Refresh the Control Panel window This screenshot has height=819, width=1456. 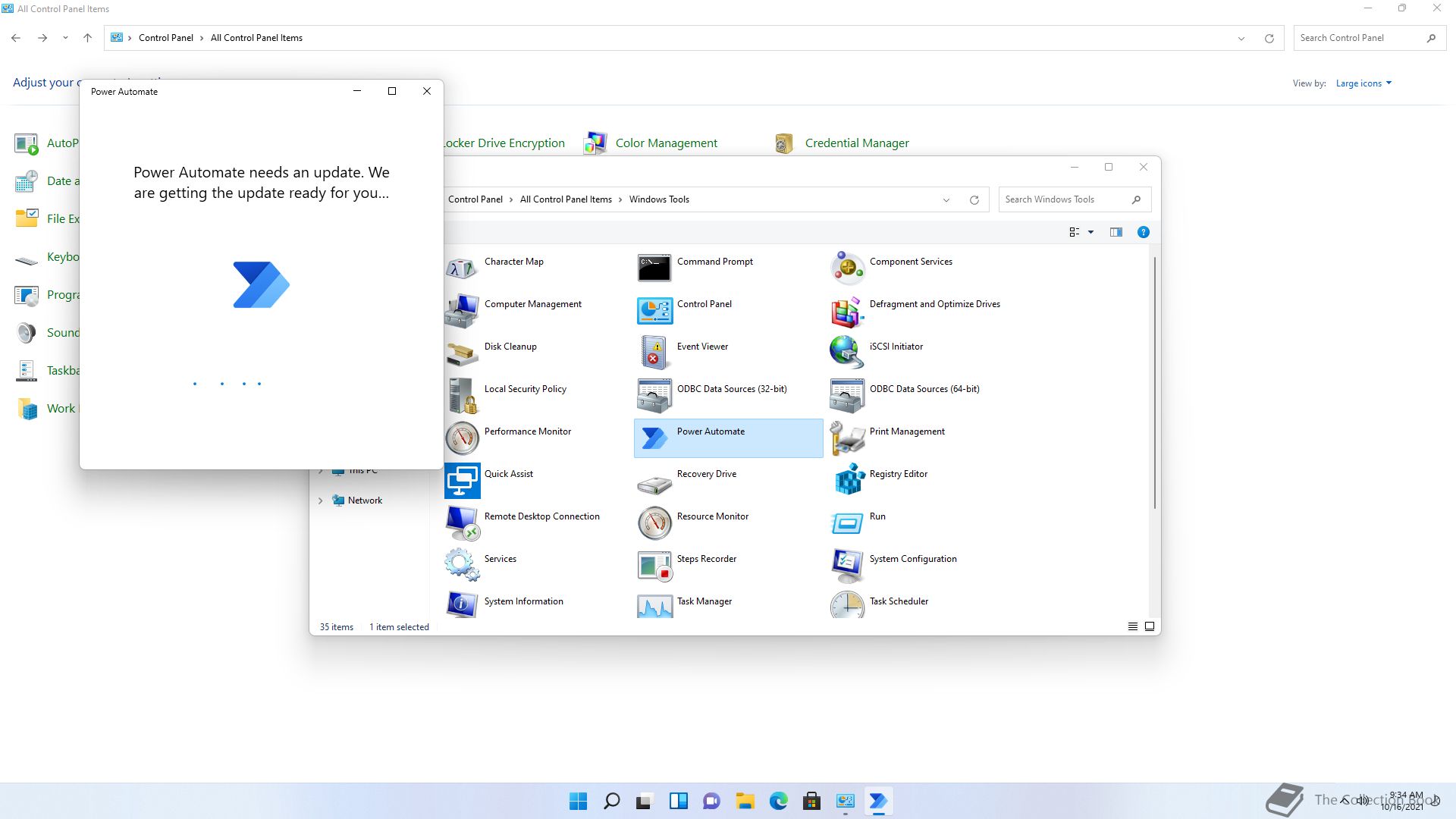[1269, 38]
